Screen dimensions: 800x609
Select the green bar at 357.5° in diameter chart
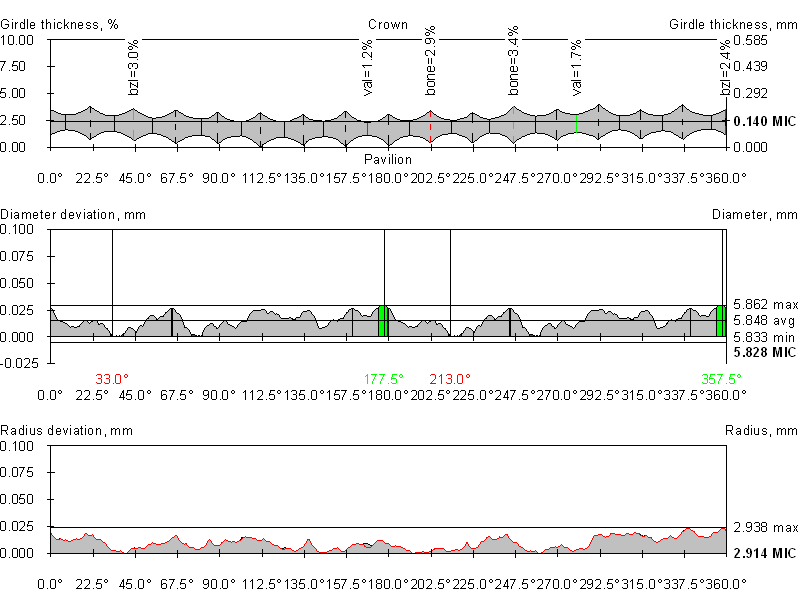pyautogui.click(x=721, y=321)
